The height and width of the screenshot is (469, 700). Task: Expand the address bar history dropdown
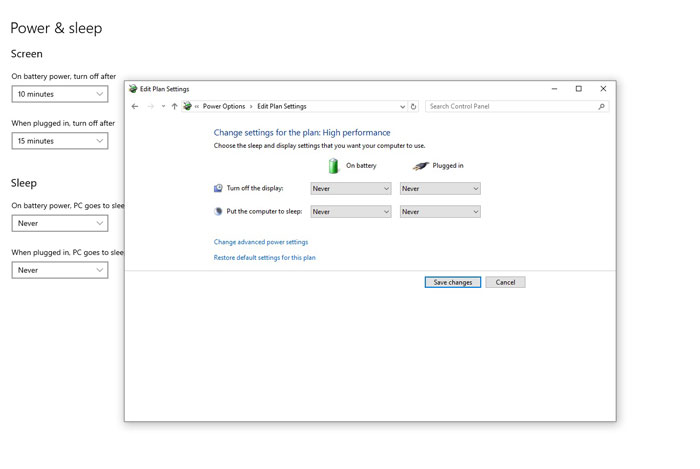[402, 106]
